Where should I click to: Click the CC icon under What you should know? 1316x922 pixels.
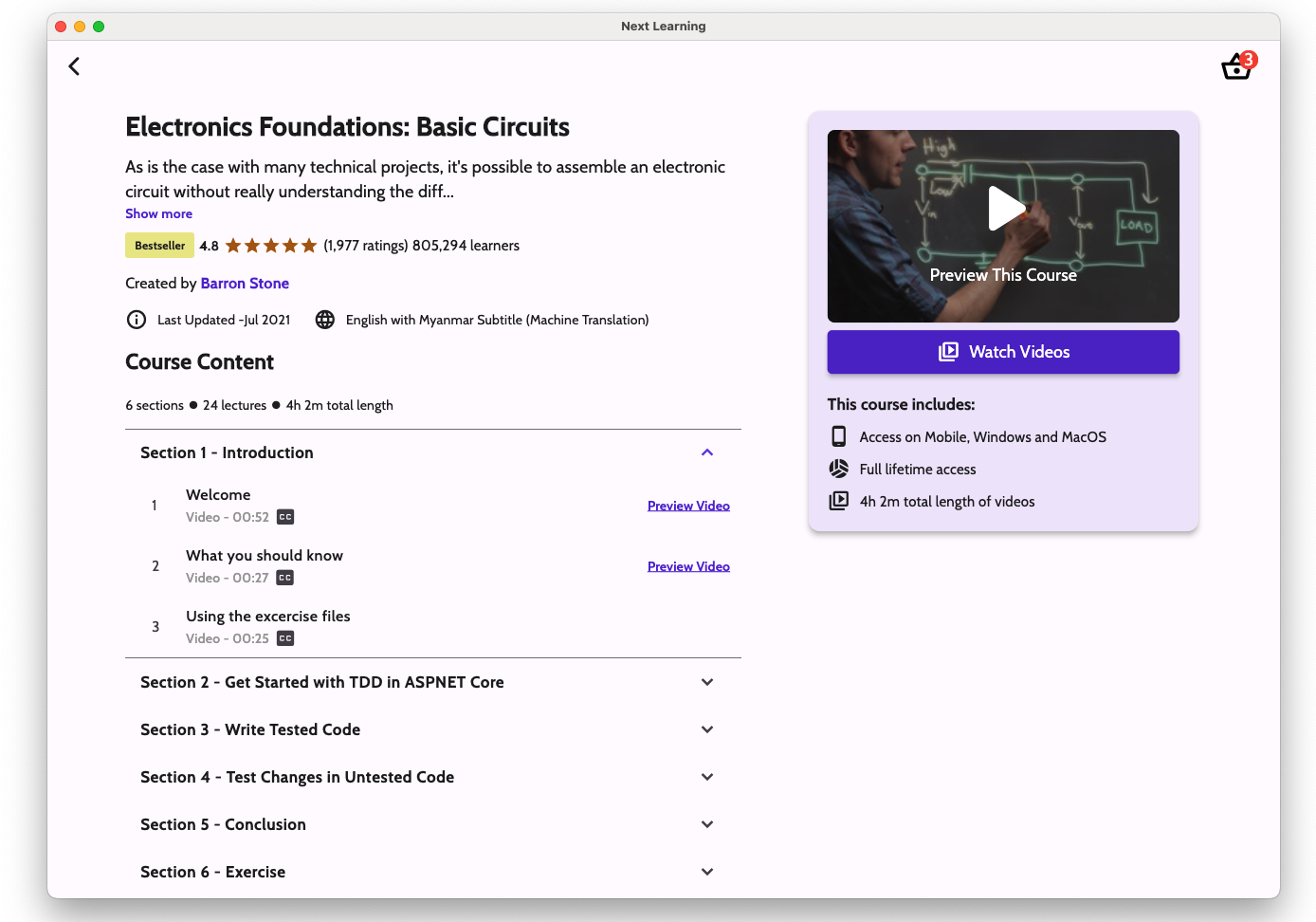point(285,578)
